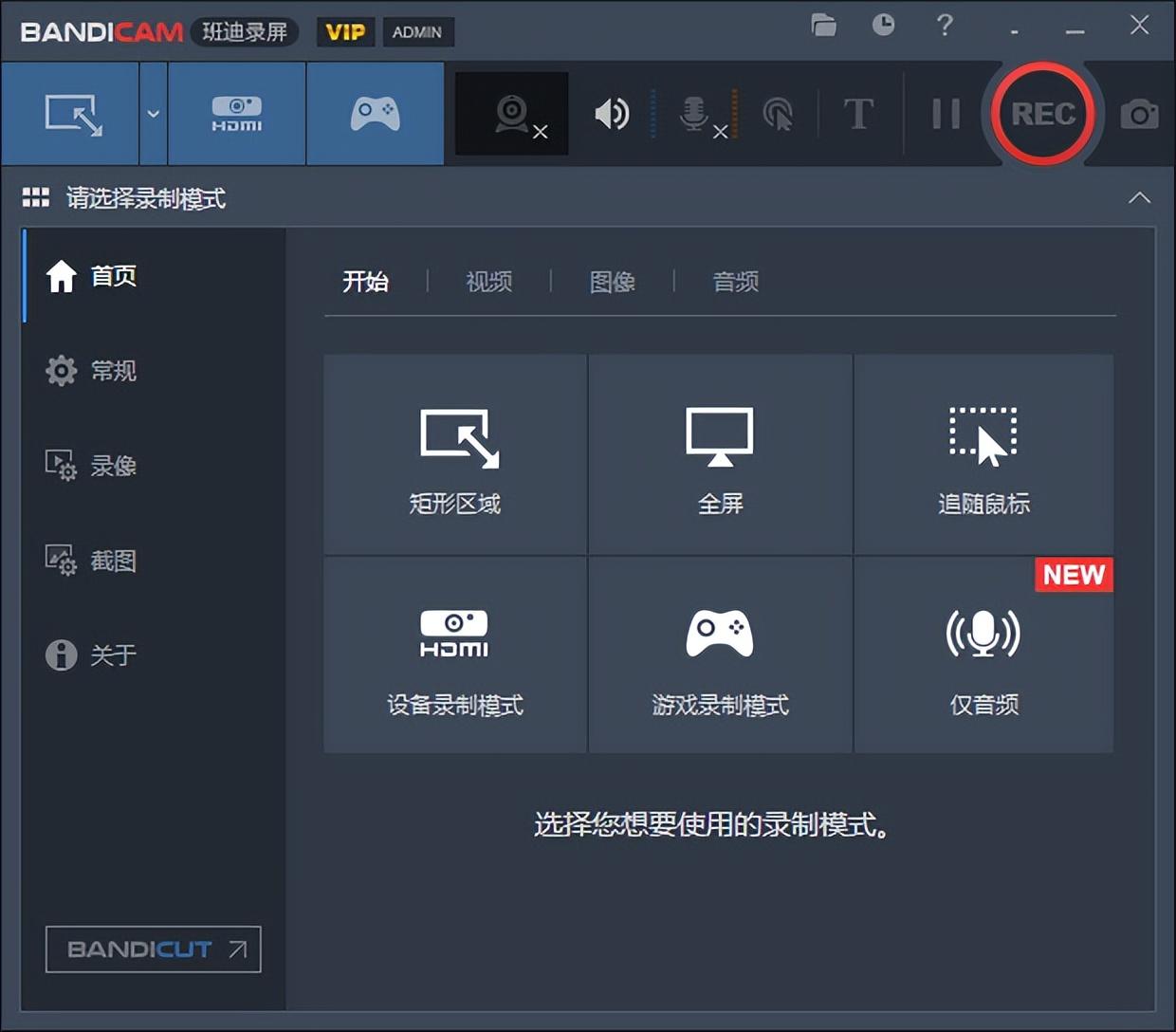1176x1032 pixels.
Task: Switch to the 视频 tab
Action: click(x=487, y=281)
